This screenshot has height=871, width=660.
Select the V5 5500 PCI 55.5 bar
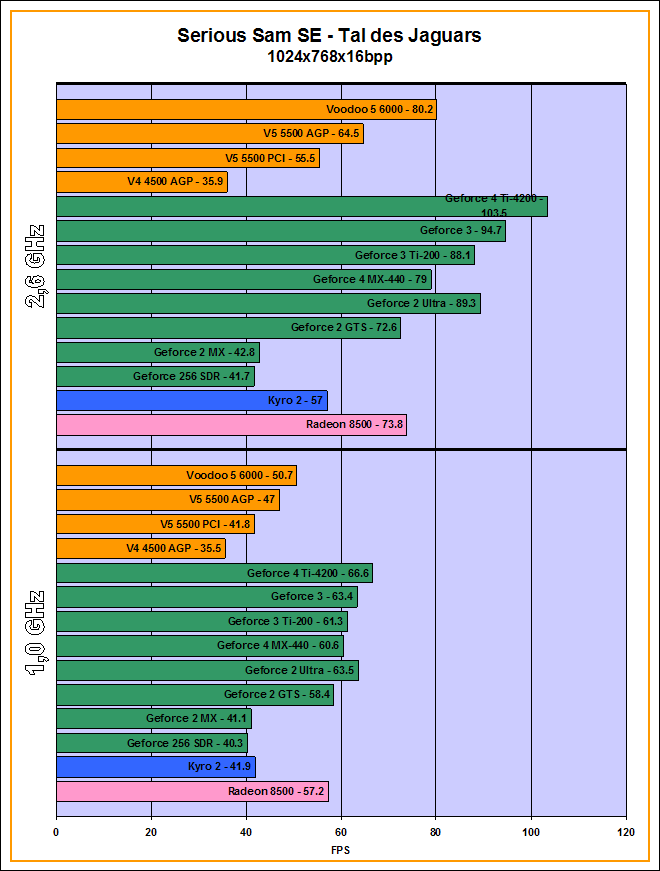coord(188,158)
